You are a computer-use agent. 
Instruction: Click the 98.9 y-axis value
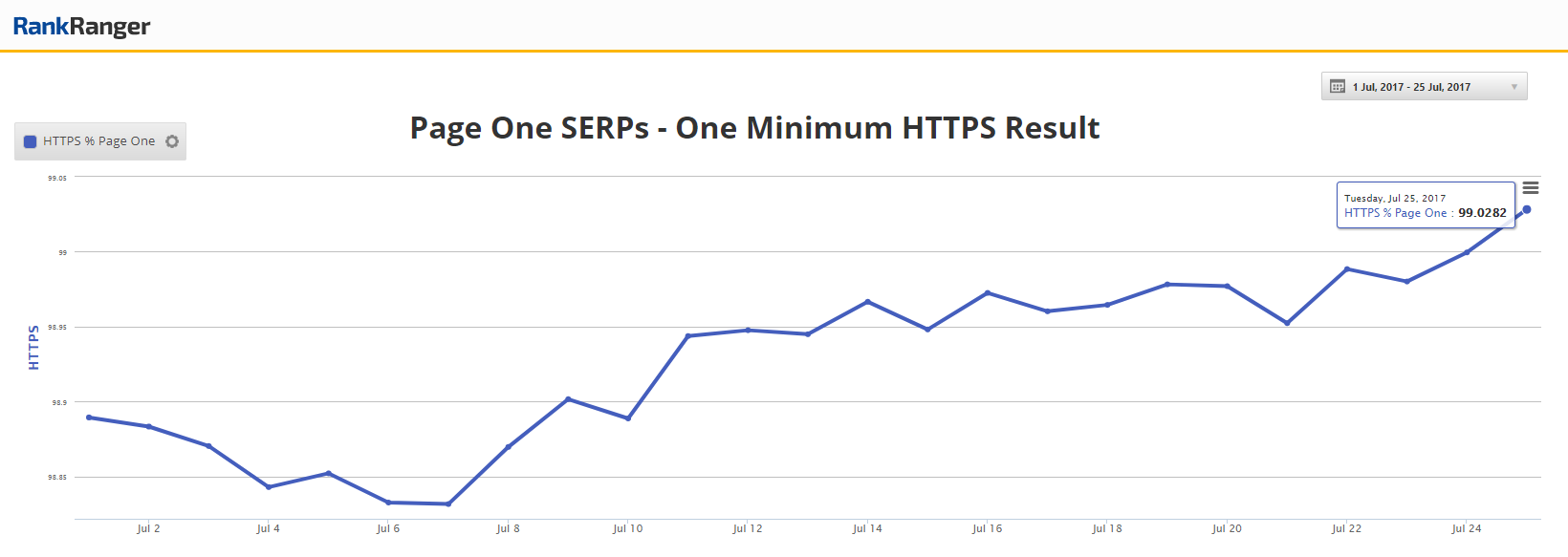click(59, 403)
